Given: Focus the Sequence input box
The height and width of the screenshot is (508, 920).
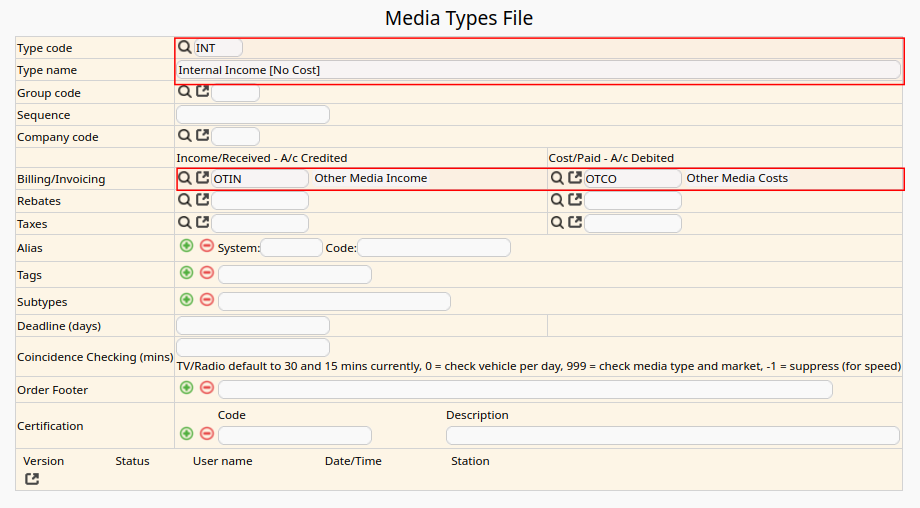Looking at the screenshot, I should click(253, 115).
